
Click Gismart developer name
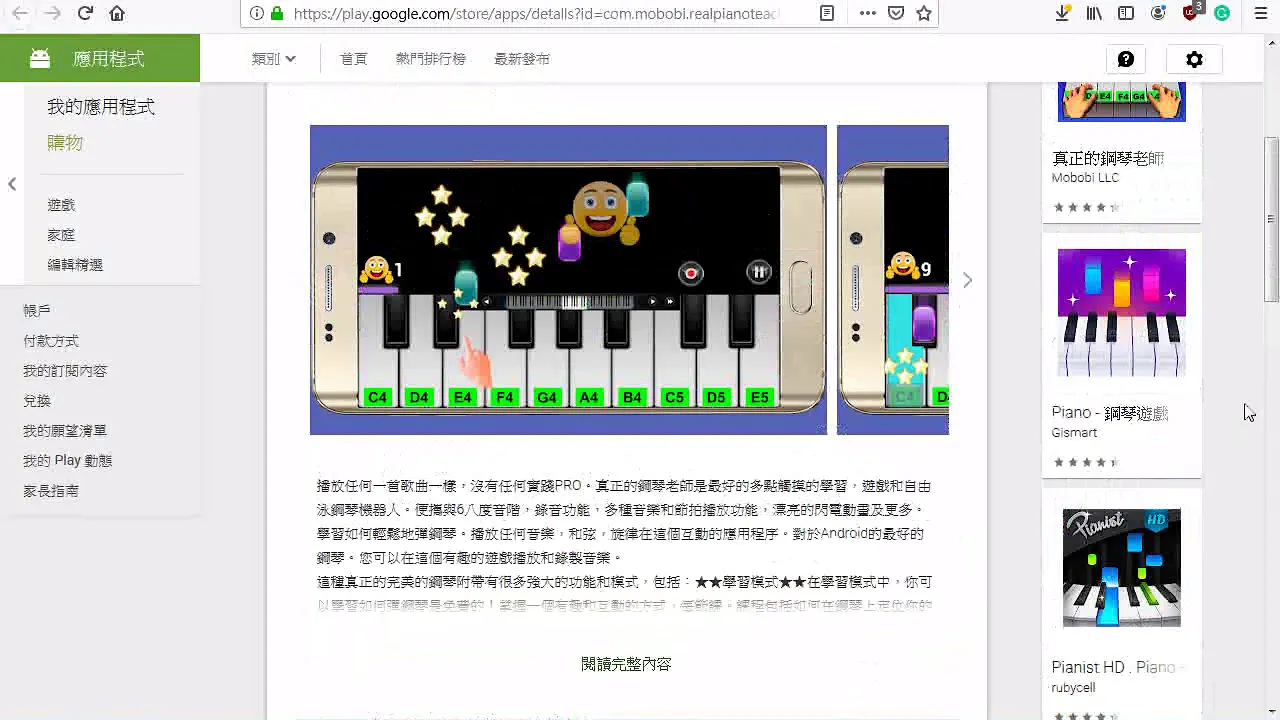click(1074, 433)
